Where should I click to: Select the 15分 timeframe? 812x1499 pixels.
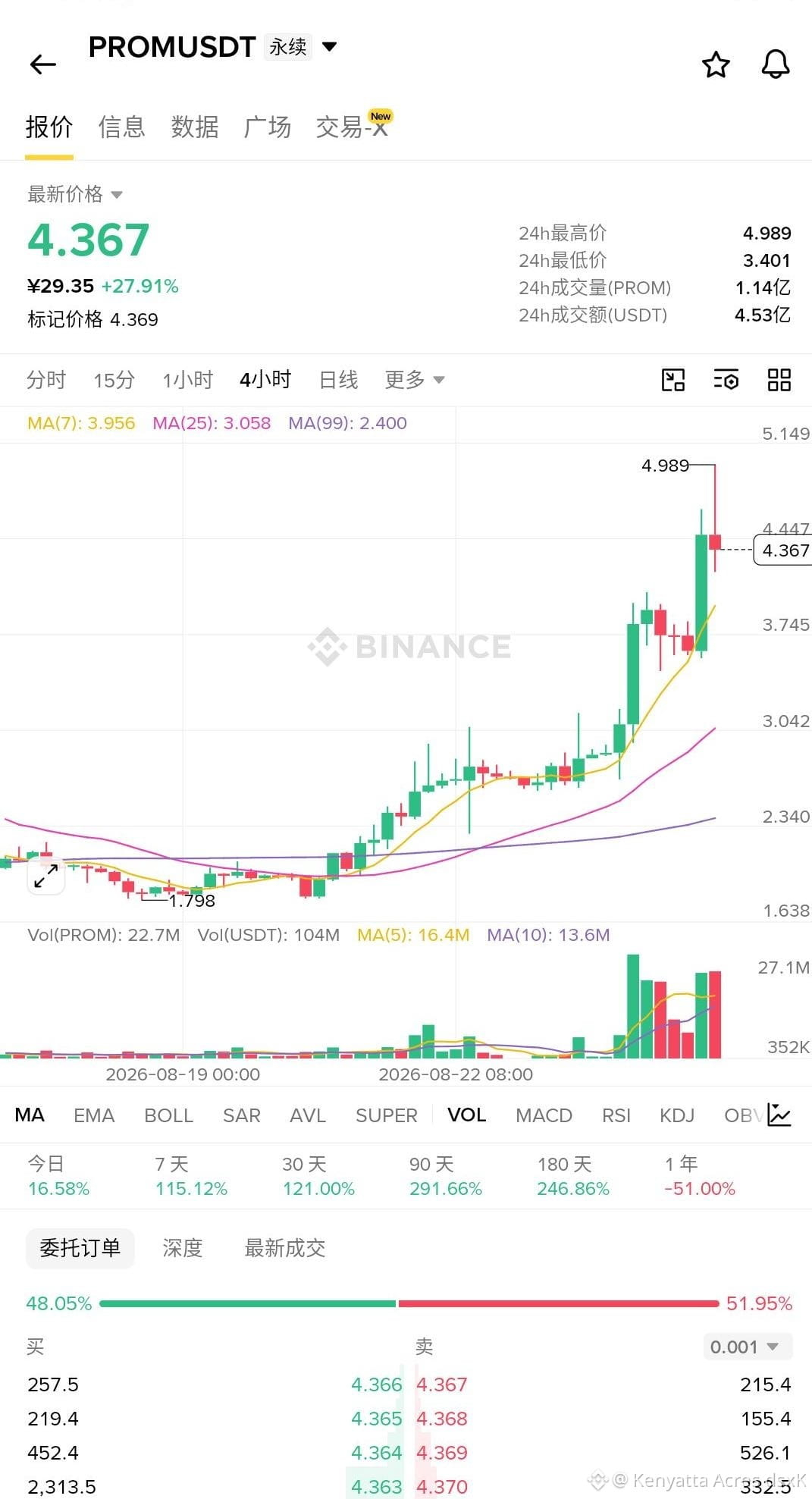coord(114,379)
